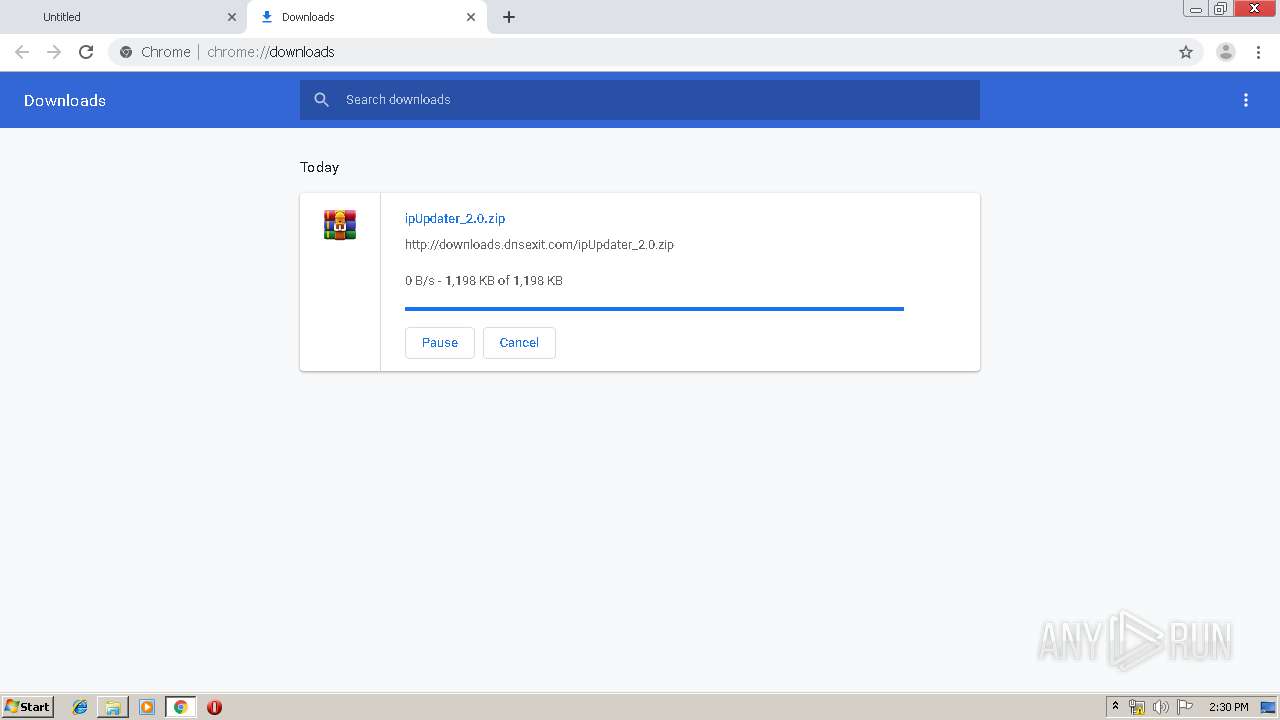Bookmark this page with the star icon
The height and width of the screenshot is (720, 1280).
[1186, 52]
